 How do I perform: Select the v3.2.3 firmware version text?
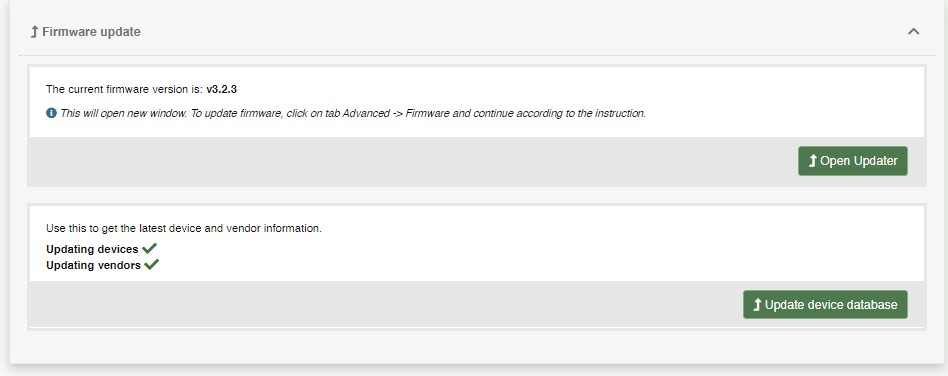pos(221,89)
